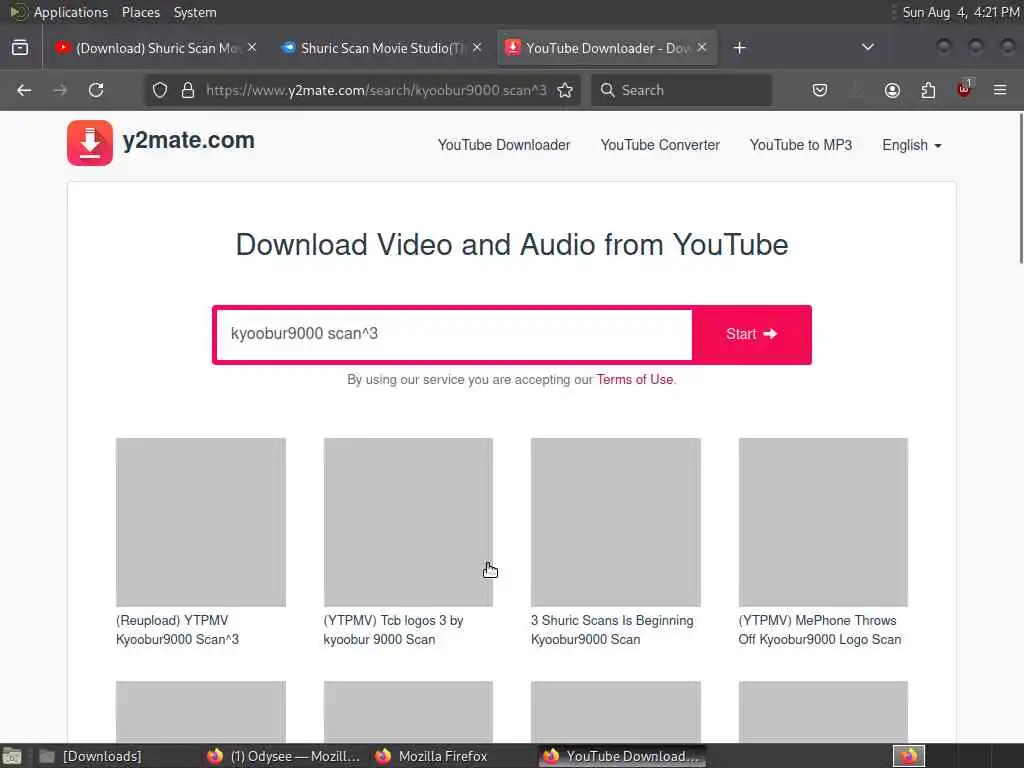Viewport: 1024px width, 768px height.
Task: Open Firefox View tab icon
Action: [x=20, y=48]
